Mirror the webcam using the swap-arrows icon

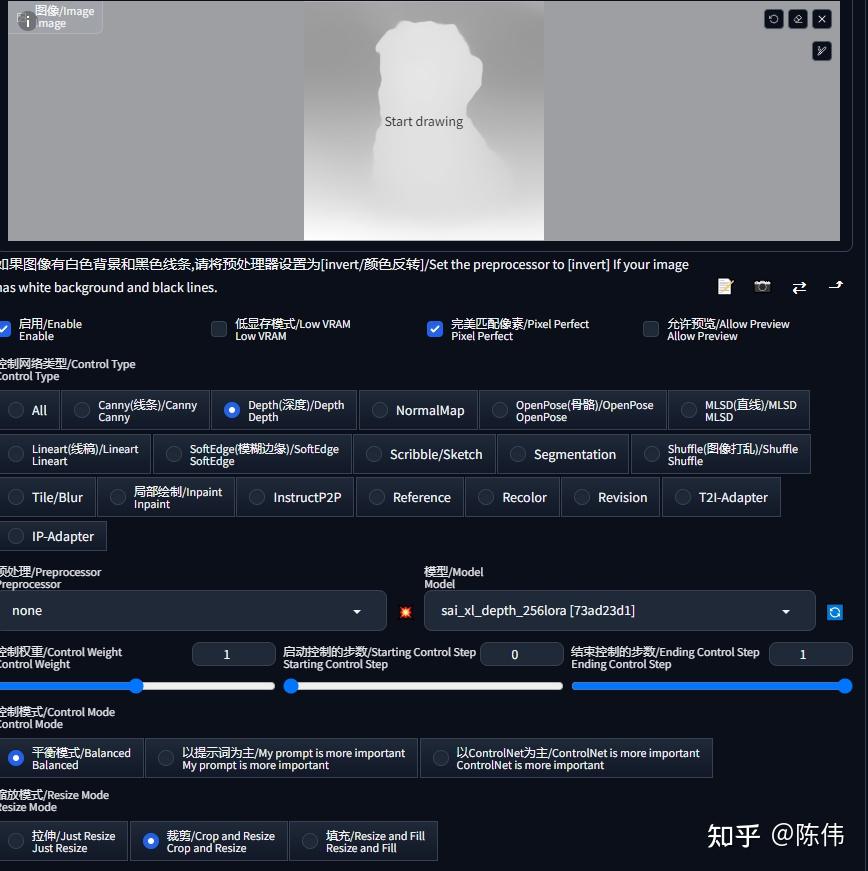coord(799,286)
